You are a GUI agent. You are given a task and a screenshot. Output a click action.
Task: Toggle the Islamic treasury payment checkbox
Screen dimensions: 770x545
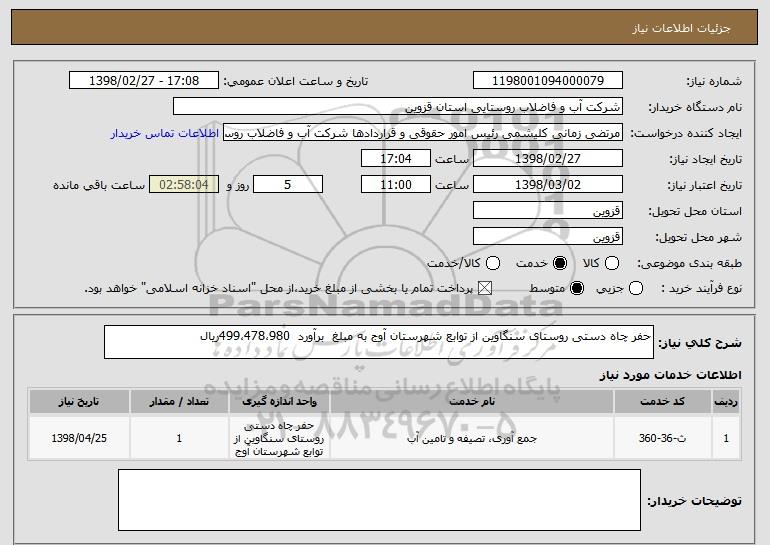click(x=485, y=288)
